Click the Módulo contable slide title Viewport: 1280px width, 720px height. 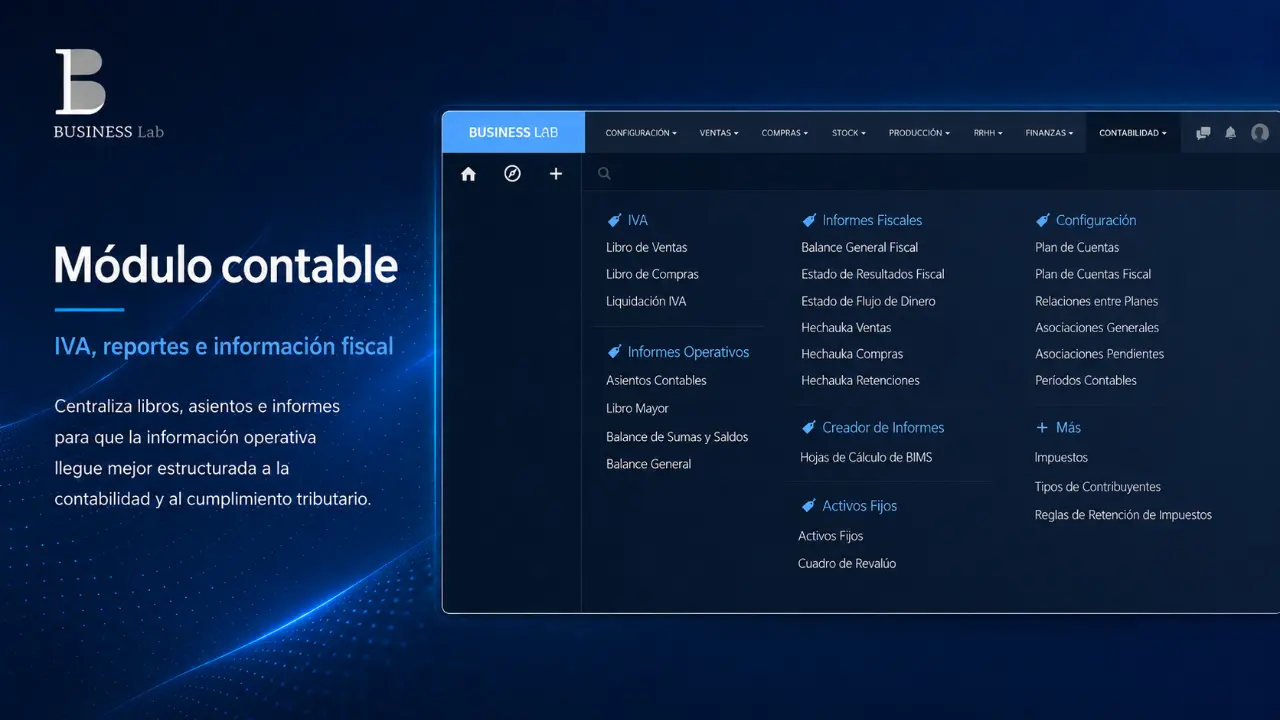[x=226, y=266]
